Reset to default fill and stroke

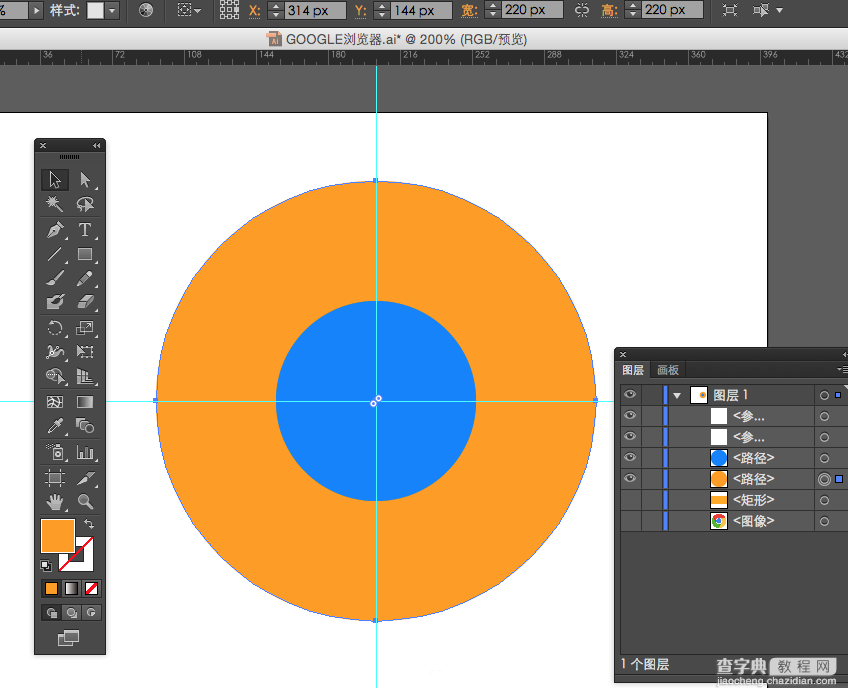tap(46, 566)
